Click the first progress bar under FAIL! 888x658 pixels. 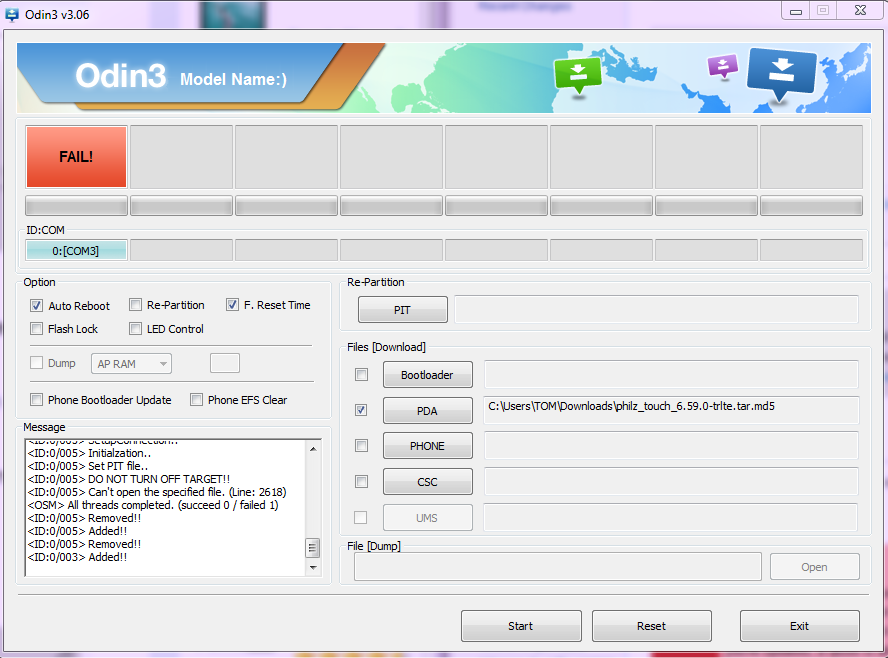point(76,206)
